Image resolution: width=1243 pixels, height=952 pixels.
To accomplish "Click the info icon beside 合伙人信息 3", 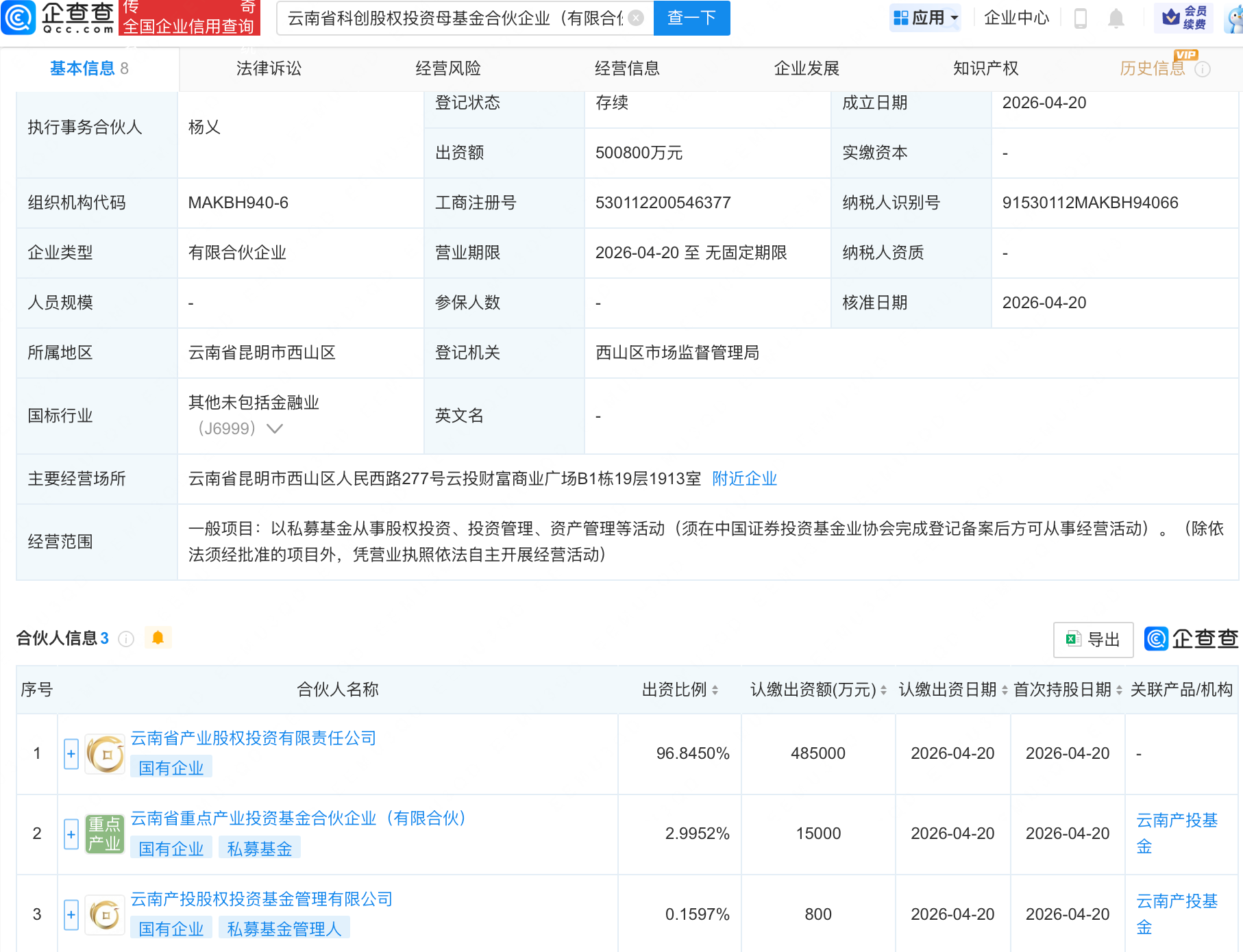I will [x=126, y=639].
